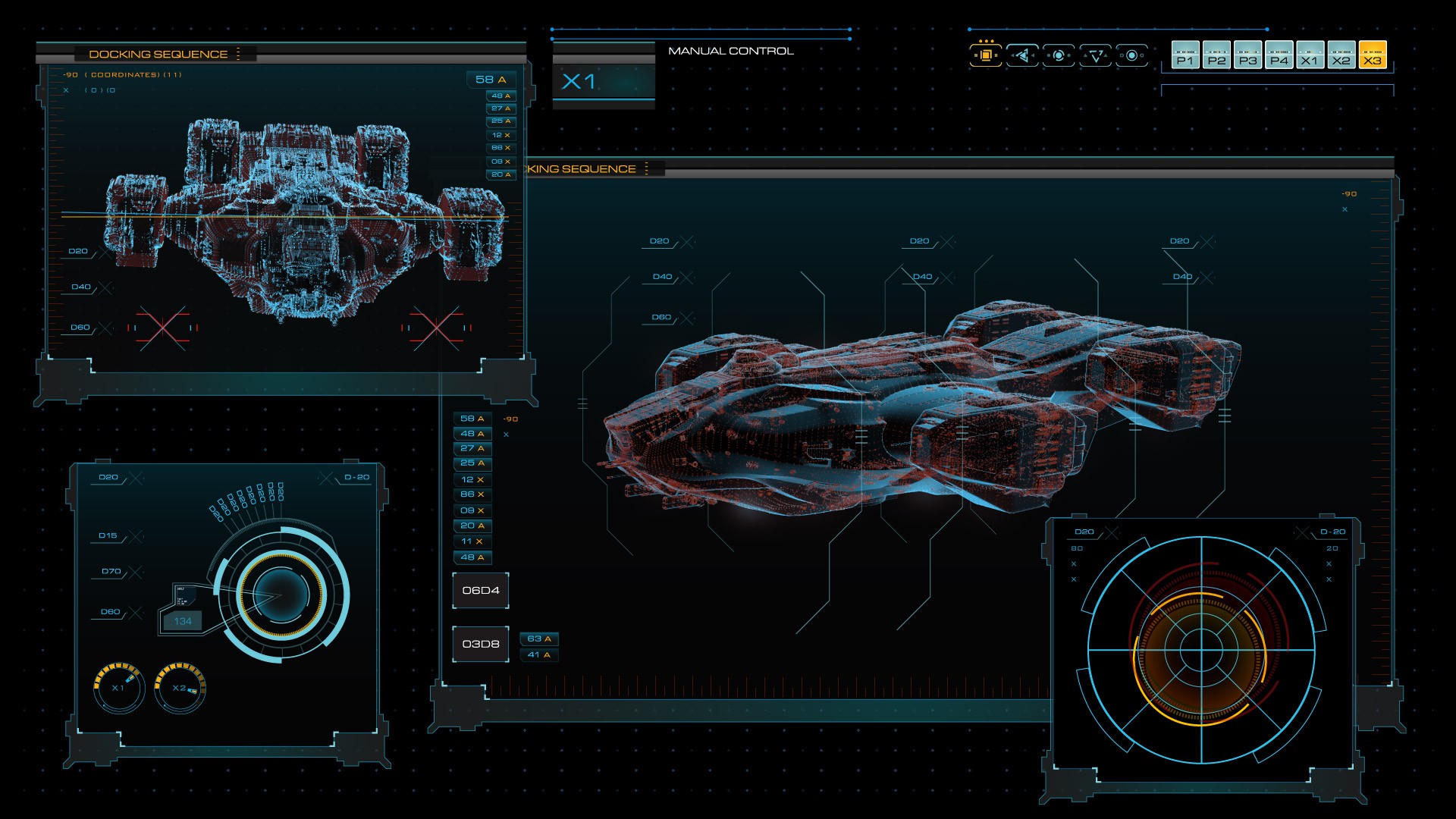This screenshot has height=819, width=1456.
Task: Switch to the P4 preset tab
Action: pyautogui.click(x=1279, y=55)
